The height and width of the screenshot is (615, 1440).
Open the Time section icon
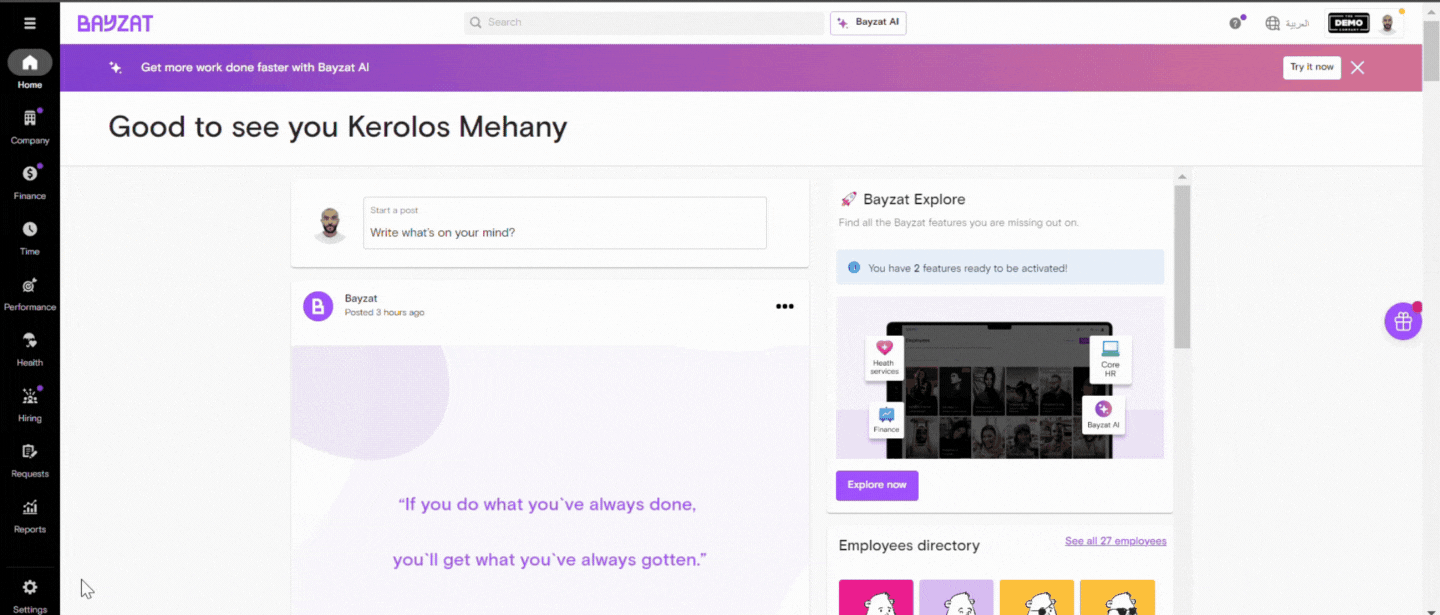click(30, 229)
